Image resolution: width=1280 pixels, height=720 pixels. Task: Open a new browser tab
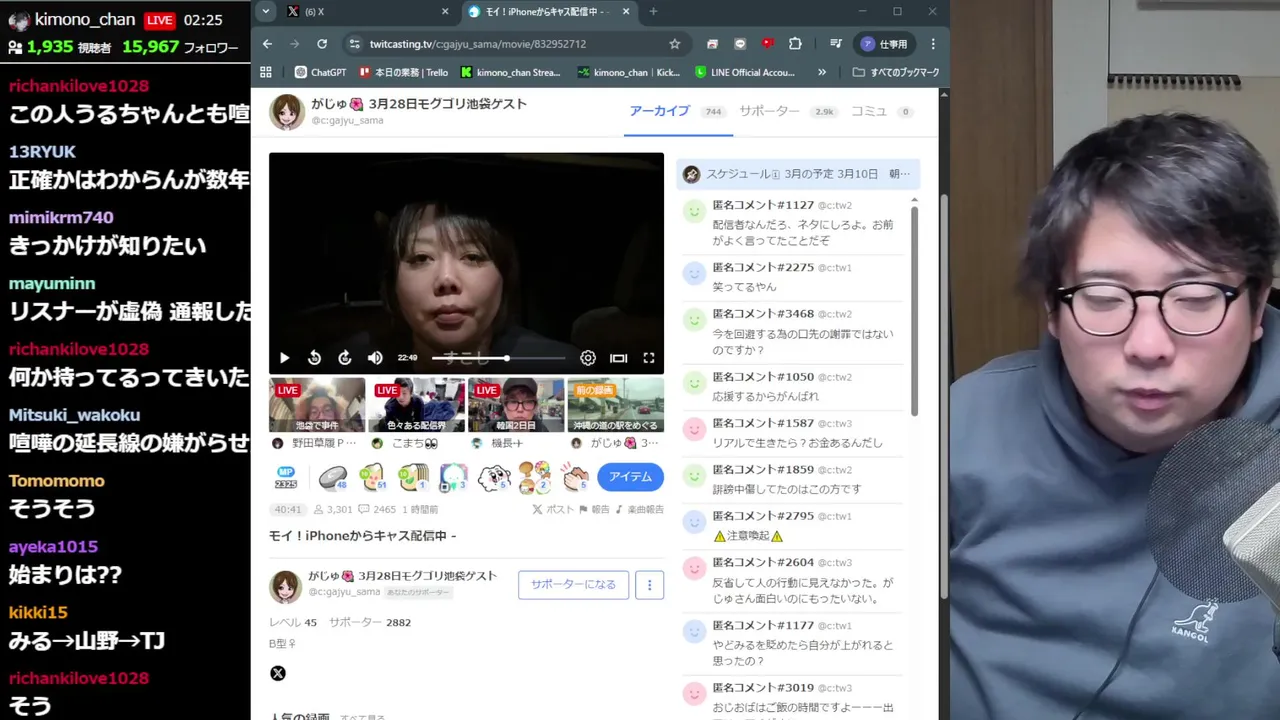point(653,12)
